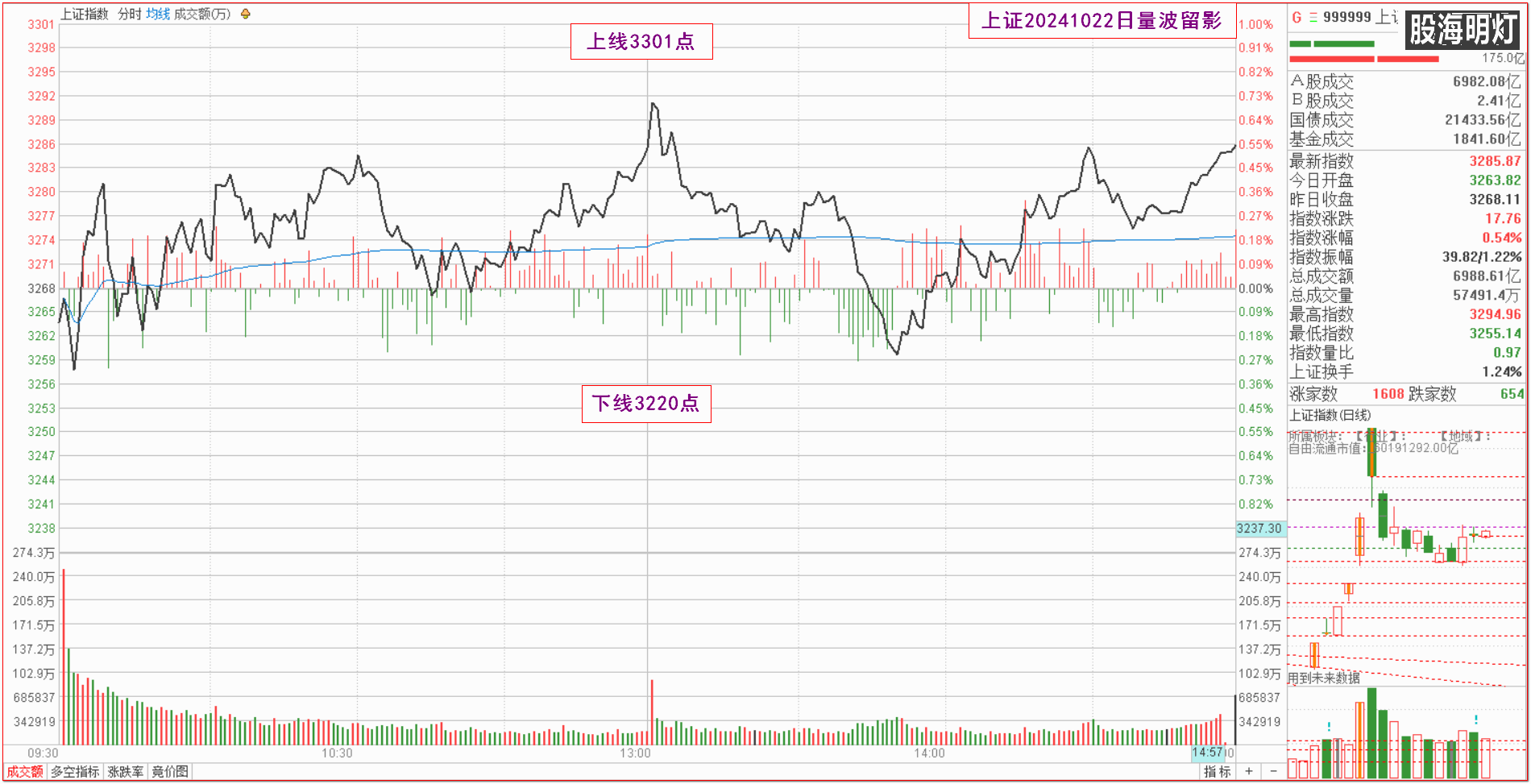
Task: Click the 总成交量 value 57491.4万
Action: (1487, 295)
